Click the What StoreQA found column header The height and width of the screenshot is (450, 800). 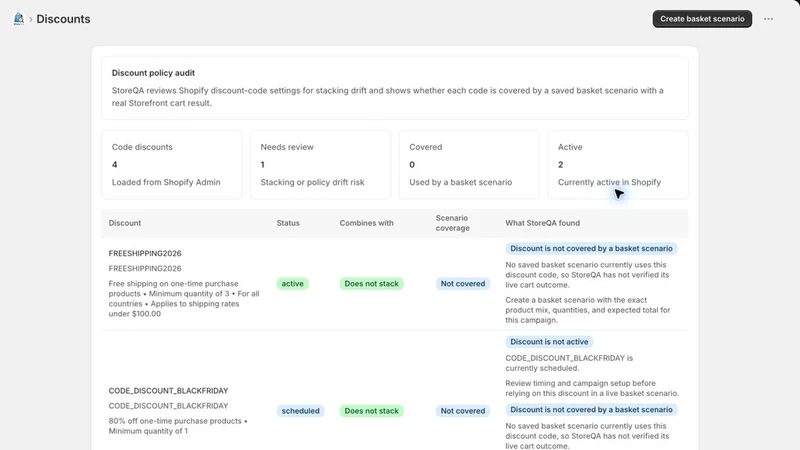click(542, 223)
